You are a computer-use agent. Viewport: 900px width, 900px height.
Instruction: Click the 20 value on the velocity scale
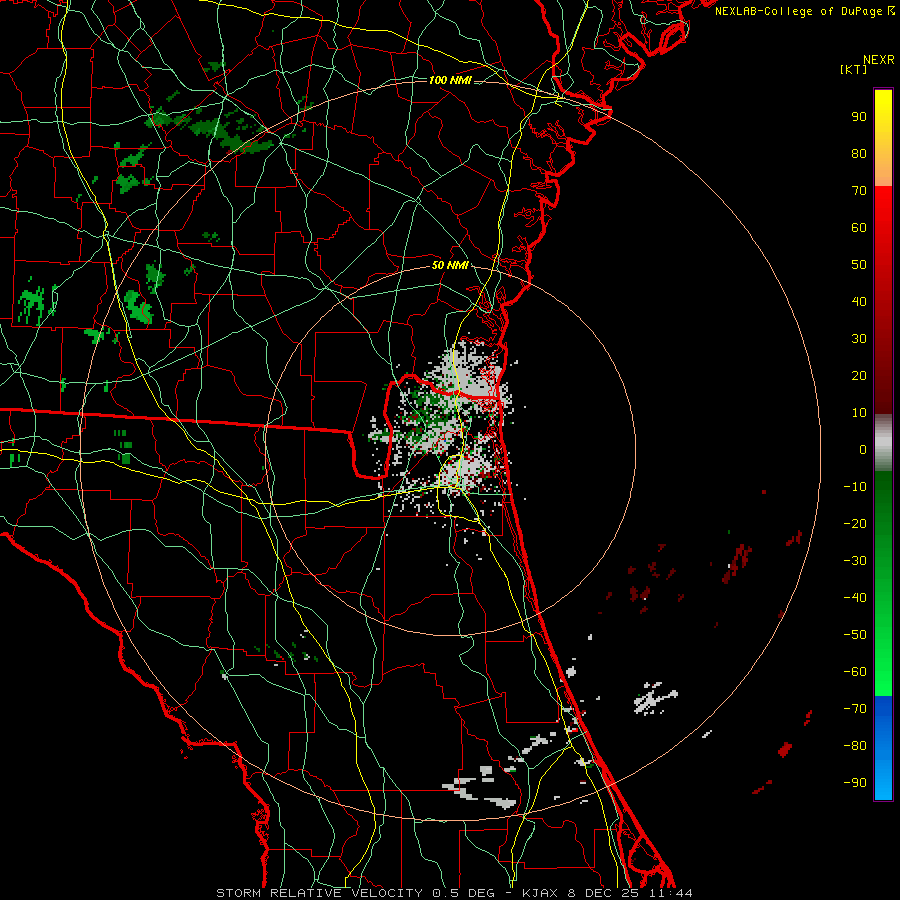[x=859, y=375]
